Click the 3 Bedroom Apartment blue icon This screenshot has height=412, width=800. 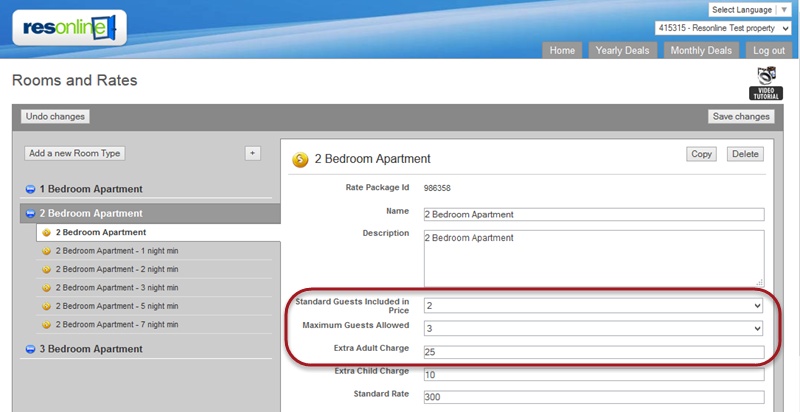click(x=30, y=349)
